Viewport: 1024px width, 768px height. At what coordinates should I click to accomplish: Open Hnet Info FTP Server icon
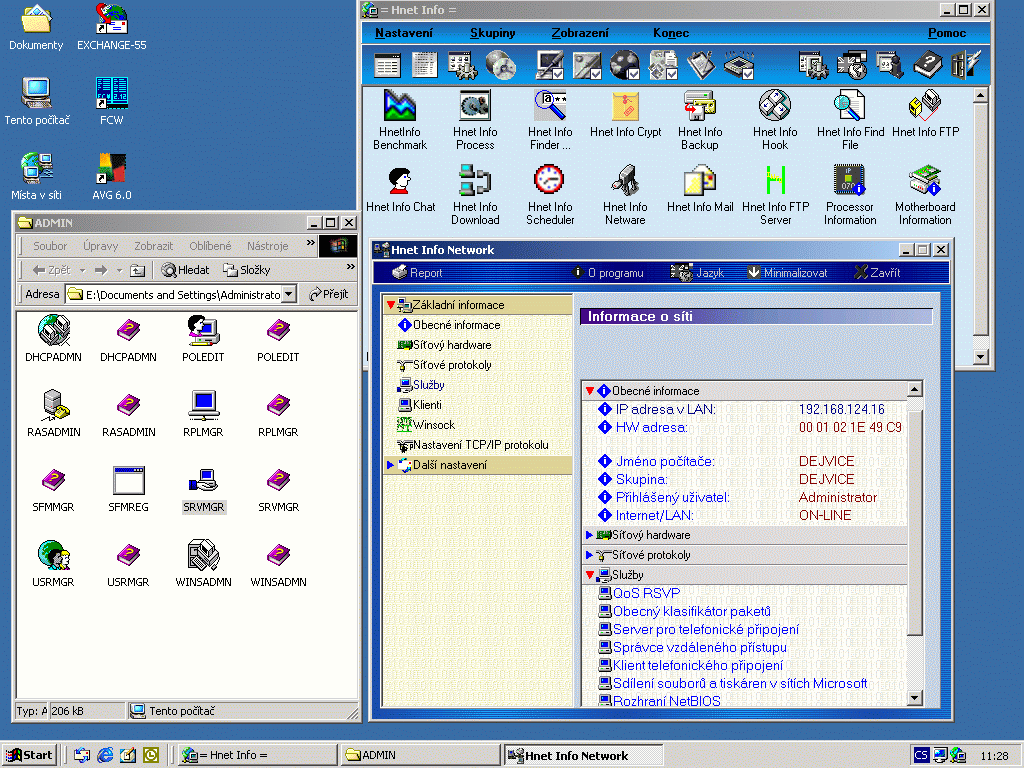775,181
